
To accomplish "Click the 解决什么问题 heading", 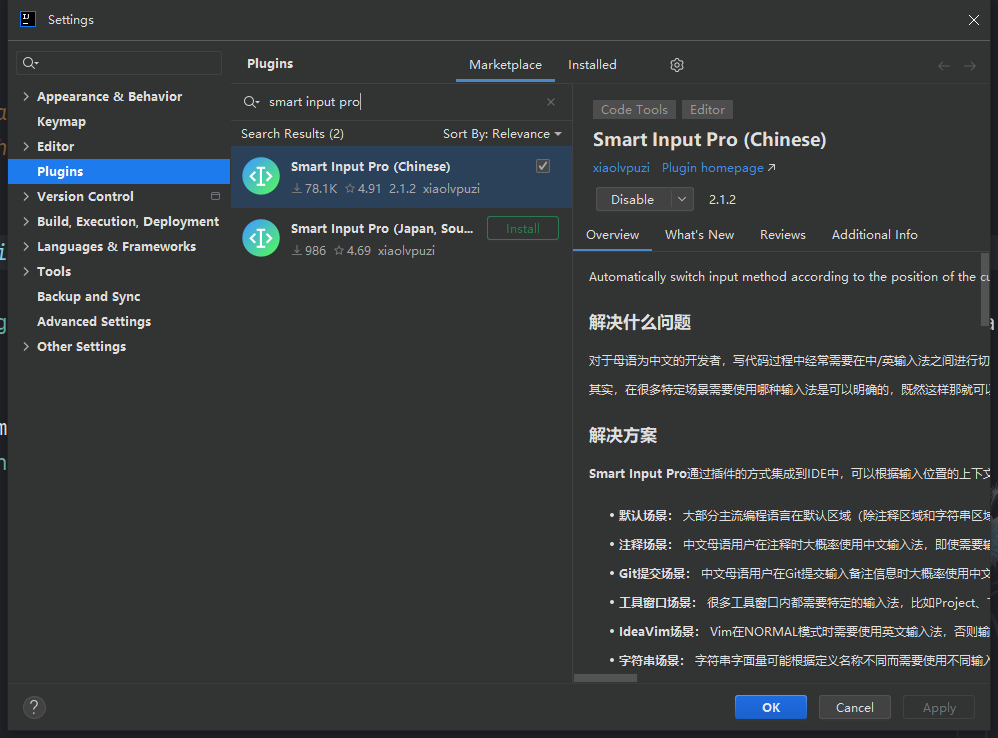I will pos(640,323).
